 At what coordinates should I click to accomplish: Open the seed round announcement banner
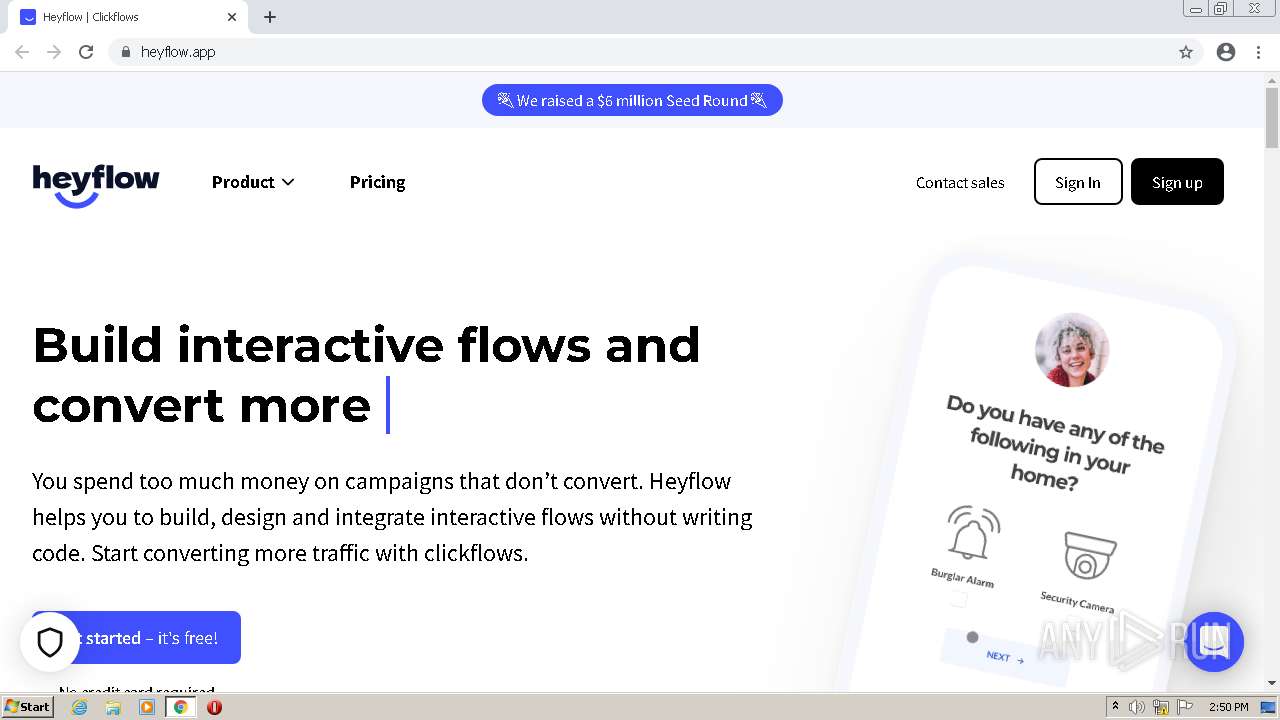tap(632, 100)
